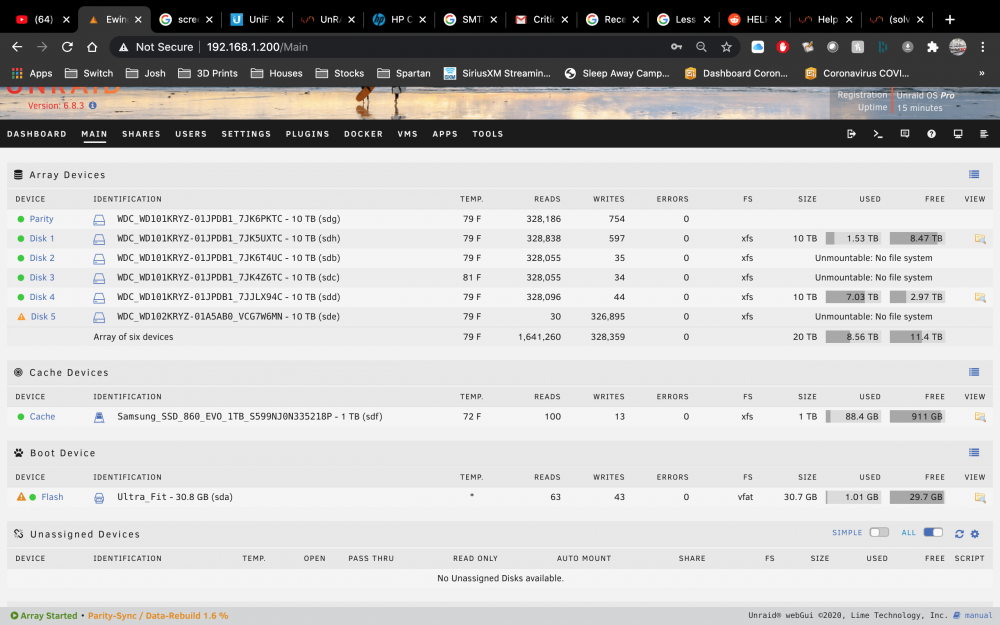Open the Disk 3 device link
Viewport: 1000px width, 625px height.
coord(41,277)
